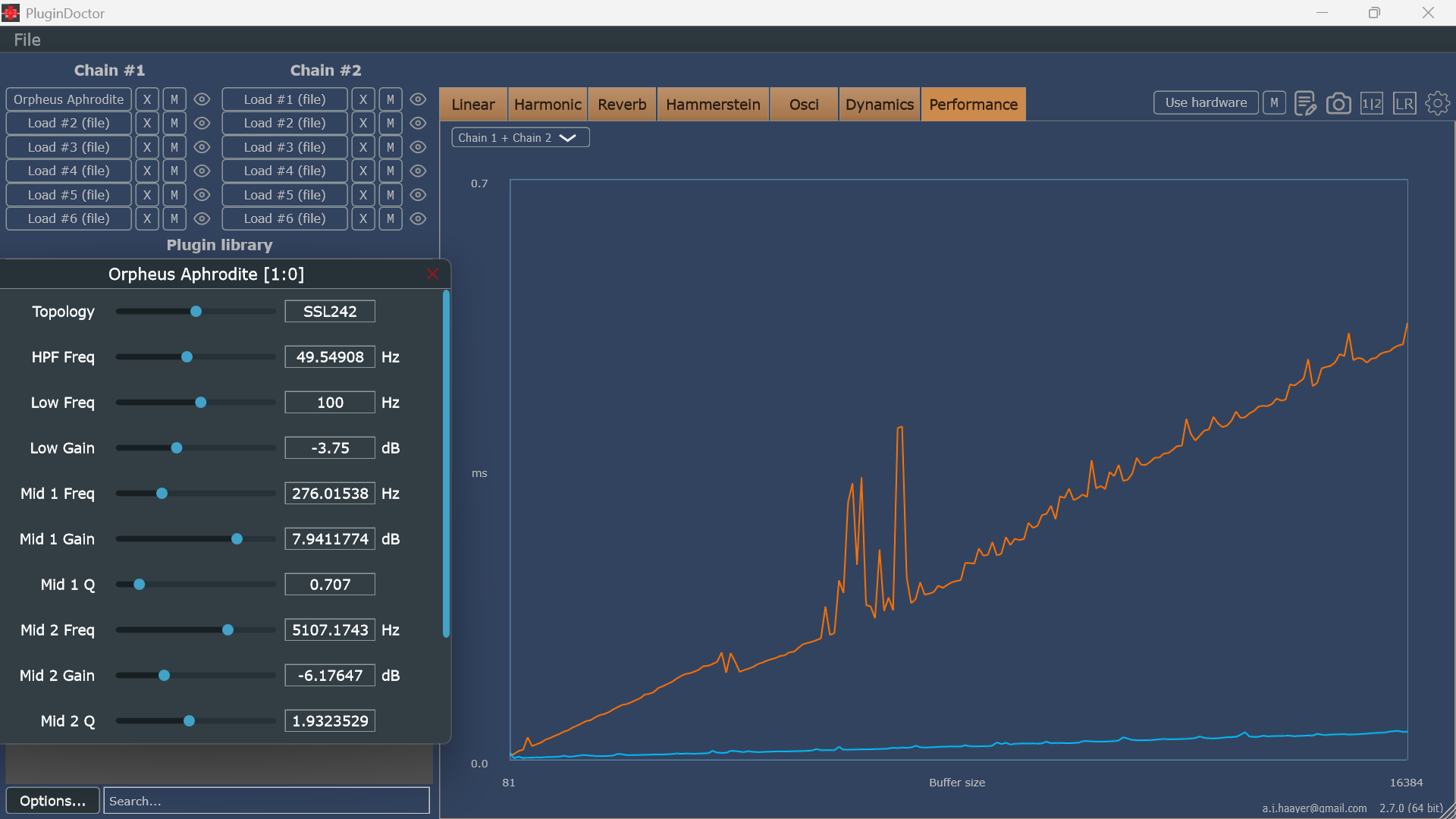This screenshot has width=1456, height=819.
Task: Toggle the M button next to Use hardware
Action: point(1274,102)
